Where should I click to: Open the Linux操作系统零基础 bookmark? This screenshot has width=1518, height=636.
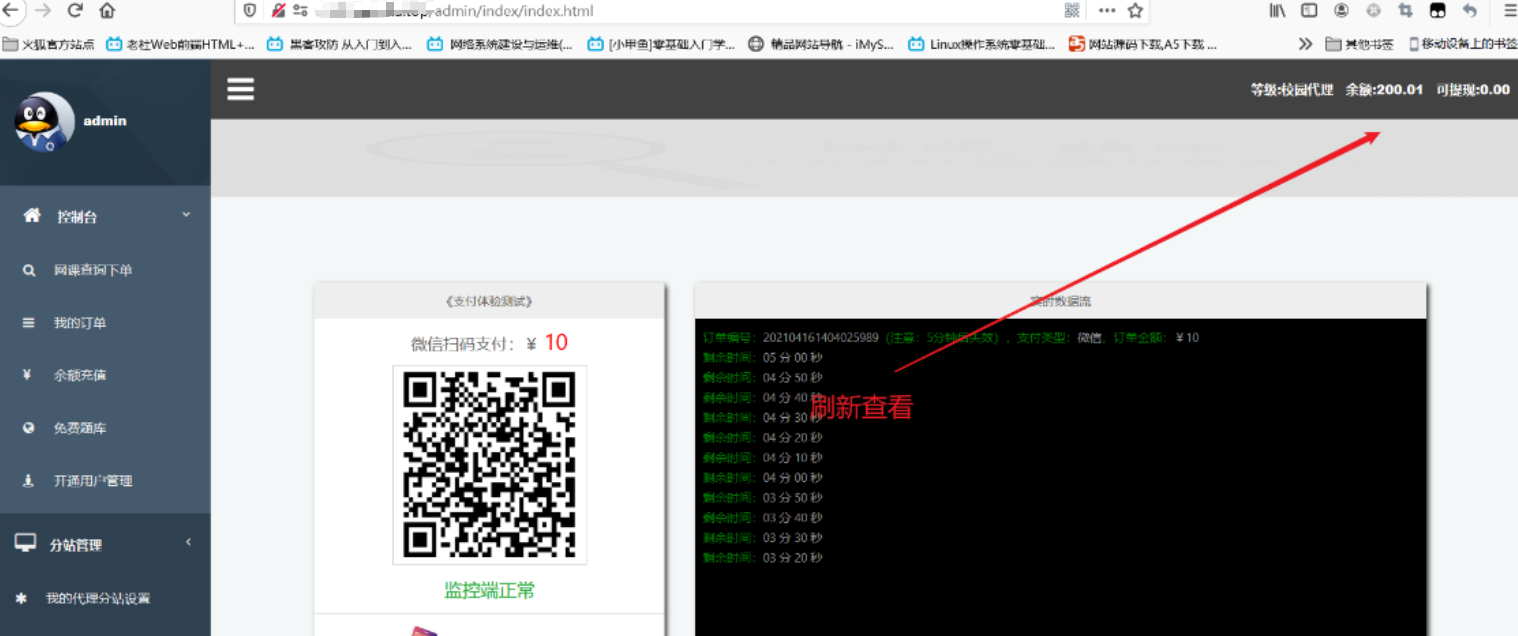[x=982, y=44]
